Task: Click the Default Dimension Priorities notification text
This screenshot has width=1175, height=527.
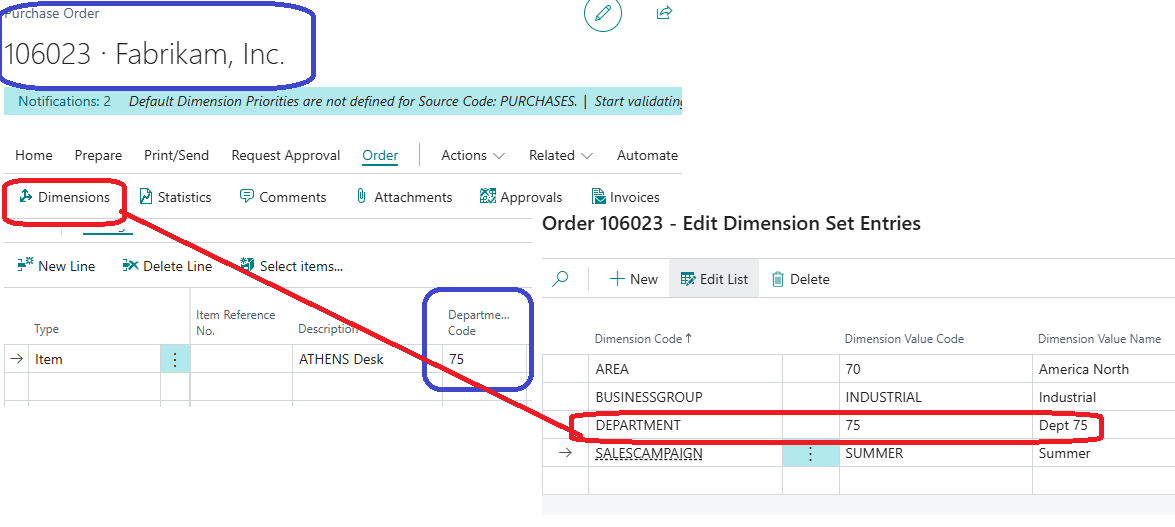Action: (x=353, y=101)
